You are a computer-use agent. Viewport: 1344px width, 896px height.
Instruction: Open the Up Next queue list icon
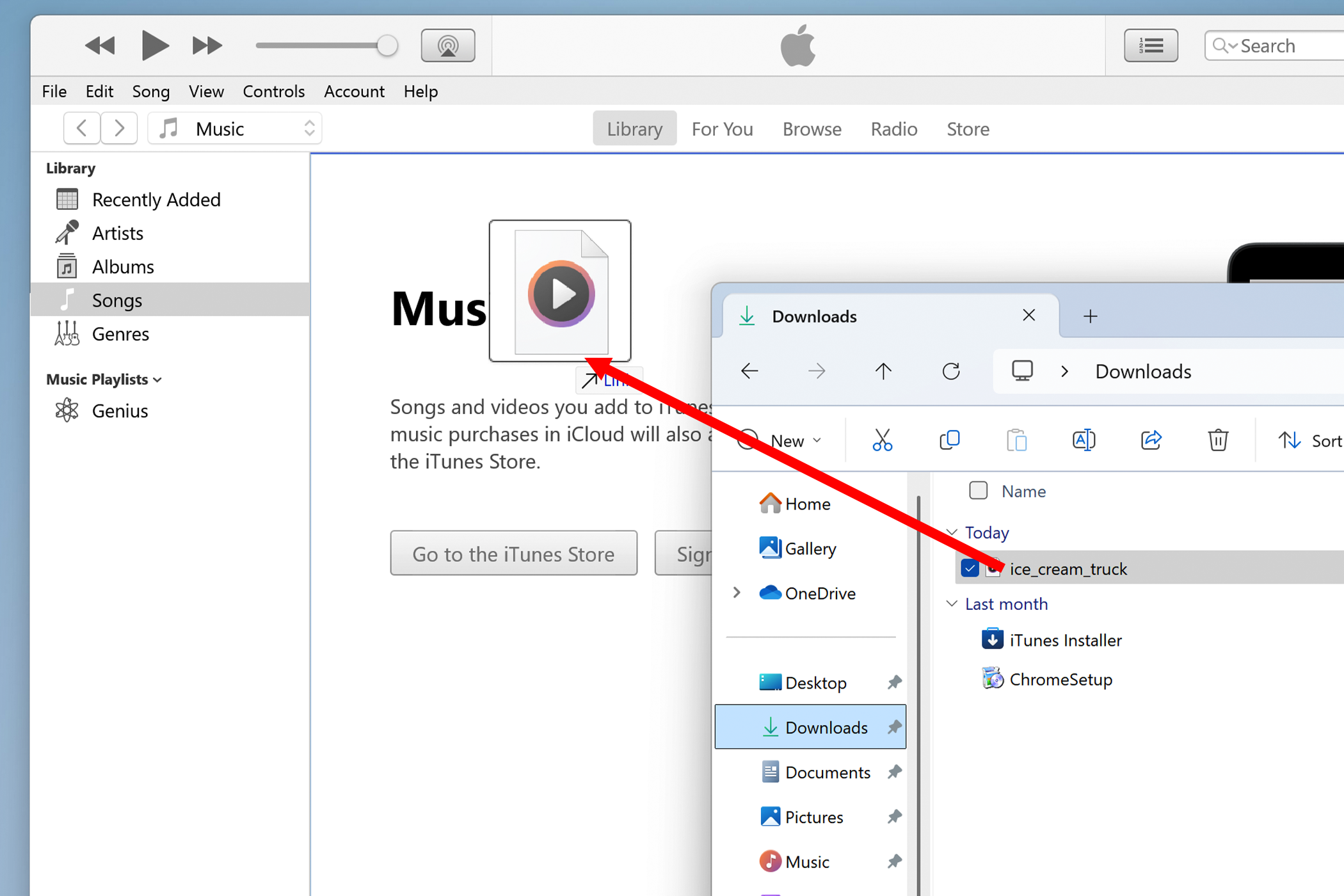[x=1150, y=45]
